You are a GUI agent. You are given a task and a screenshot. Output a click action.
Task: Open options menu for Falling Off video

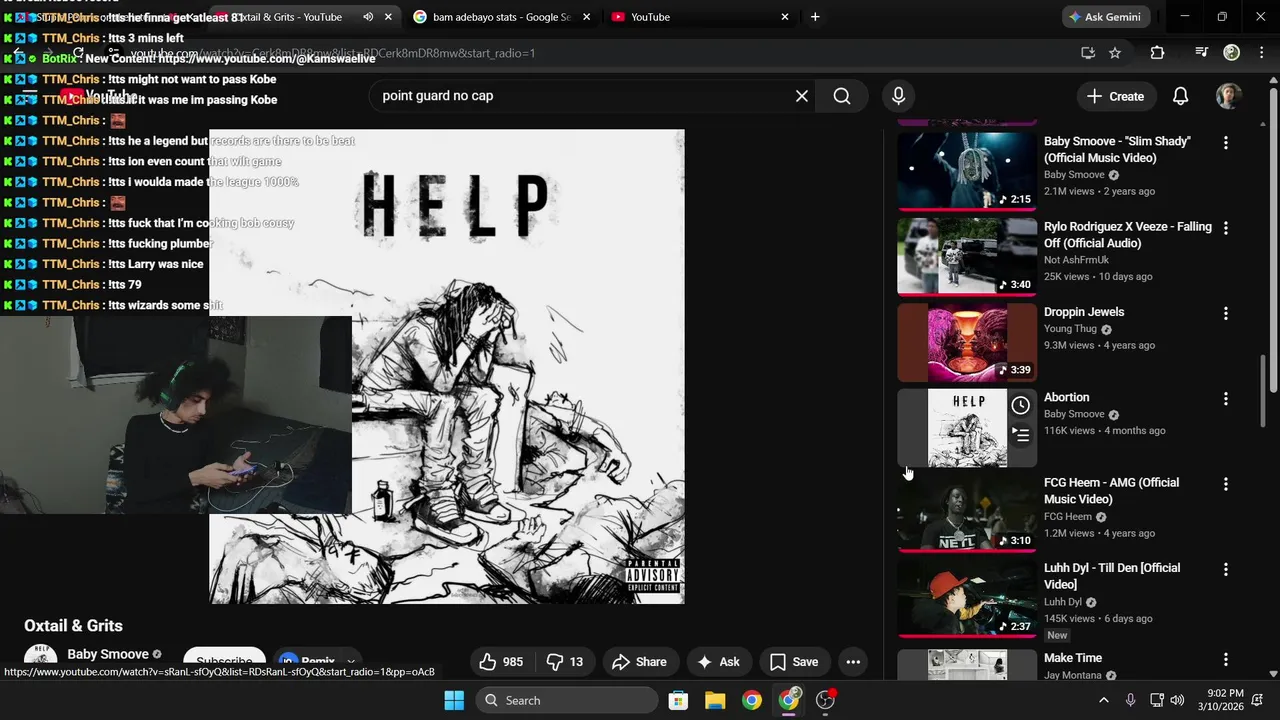click(1226, 228)
